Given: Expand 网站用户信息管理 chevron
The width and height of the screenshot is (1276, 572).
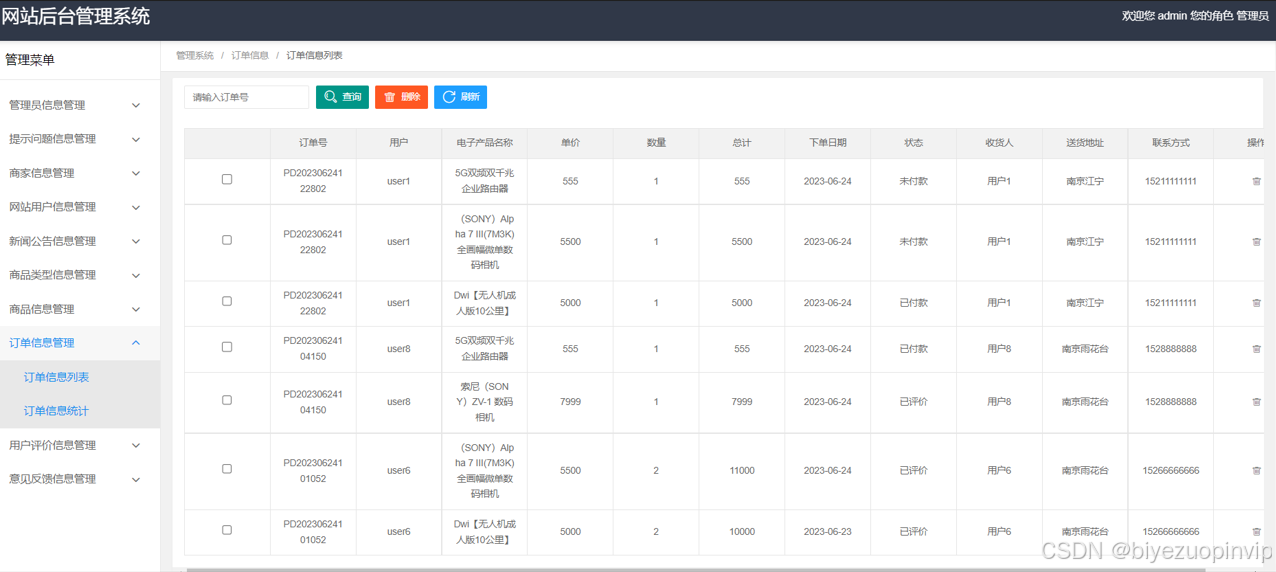Looking at the screenshot, I should [x=136, y=207].
